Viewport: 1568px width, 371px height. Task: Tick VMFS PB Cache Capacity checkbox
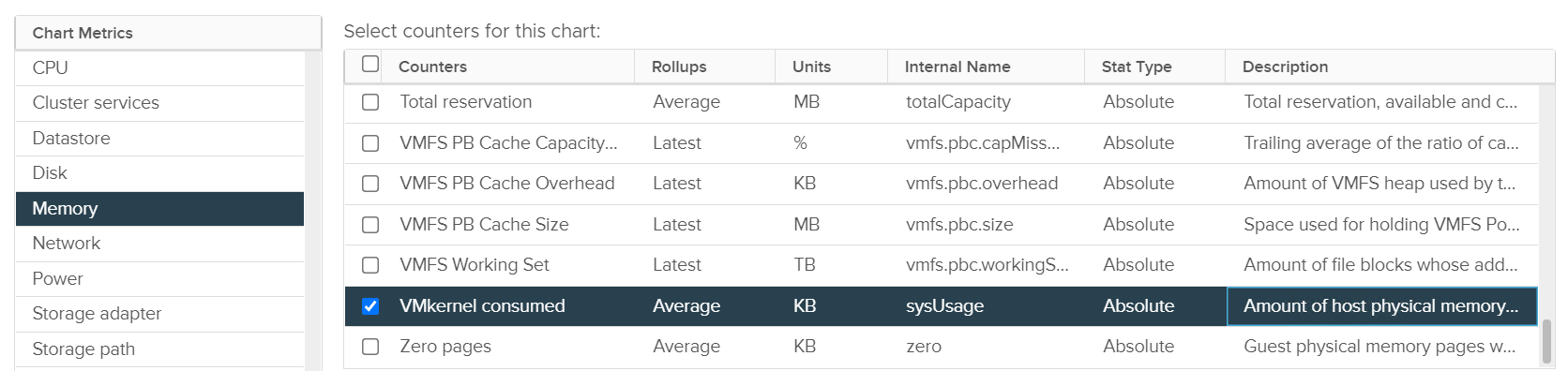370,143
